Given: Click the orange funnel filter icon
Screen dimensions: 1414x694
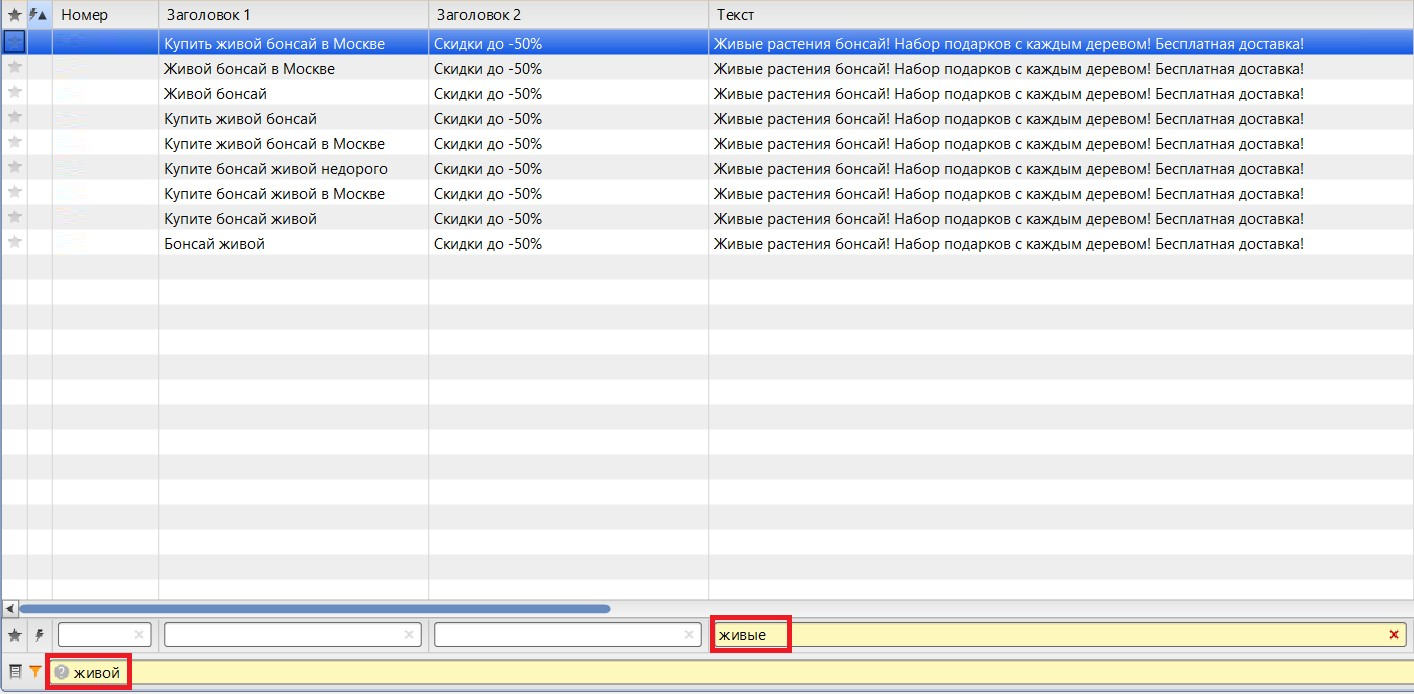Looking at the screenshot, I should (x=35, y=672).
